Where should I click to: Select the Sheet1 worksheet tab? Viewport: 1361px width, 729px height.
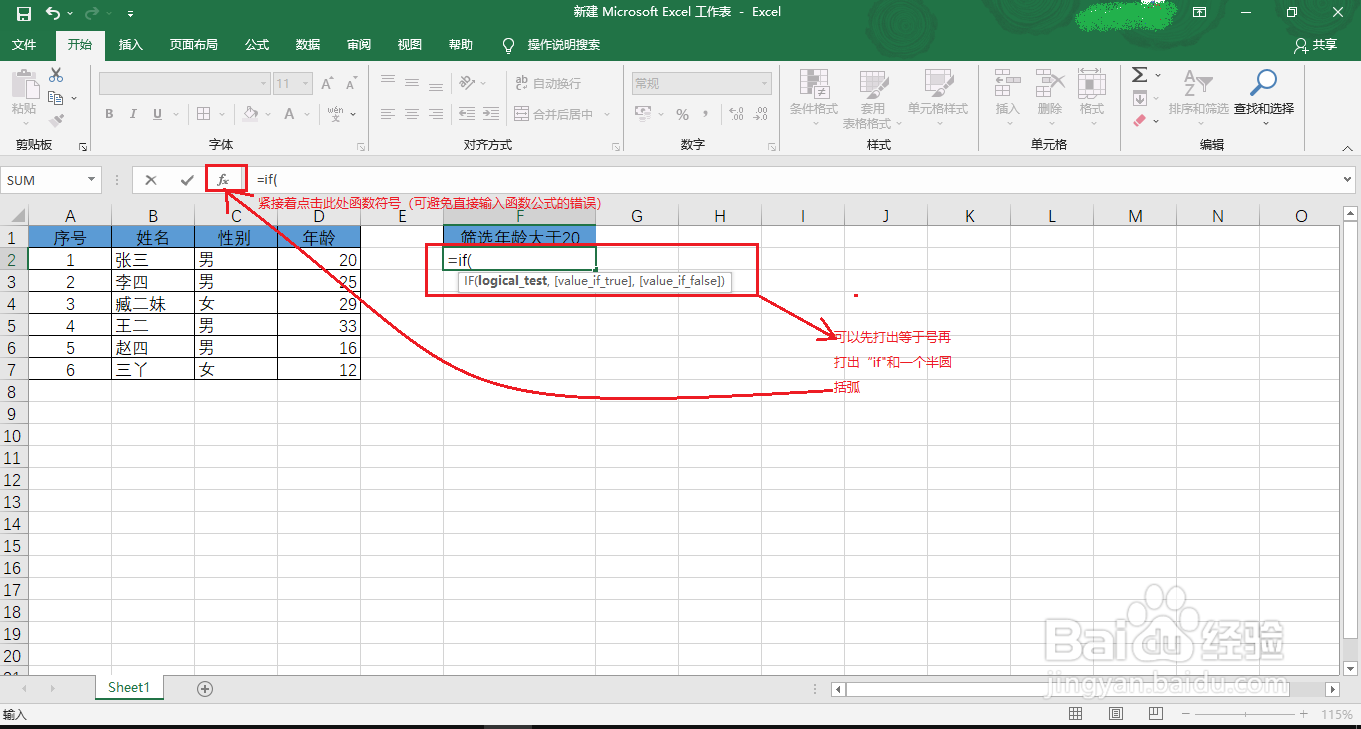tap(129, 688)
